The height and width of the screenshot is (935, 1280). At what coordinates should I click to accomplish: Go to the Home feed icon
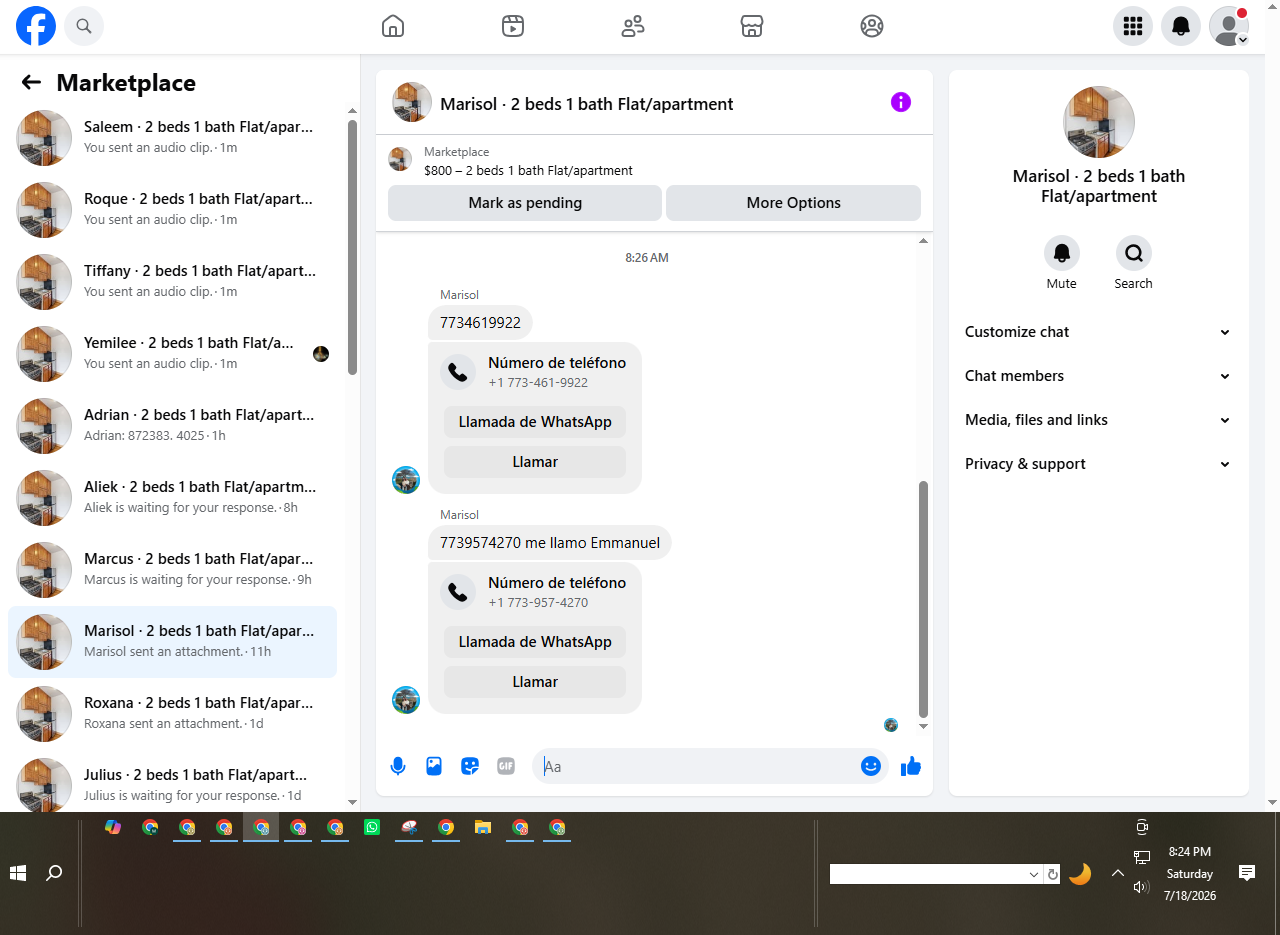(x=393, y=26)
